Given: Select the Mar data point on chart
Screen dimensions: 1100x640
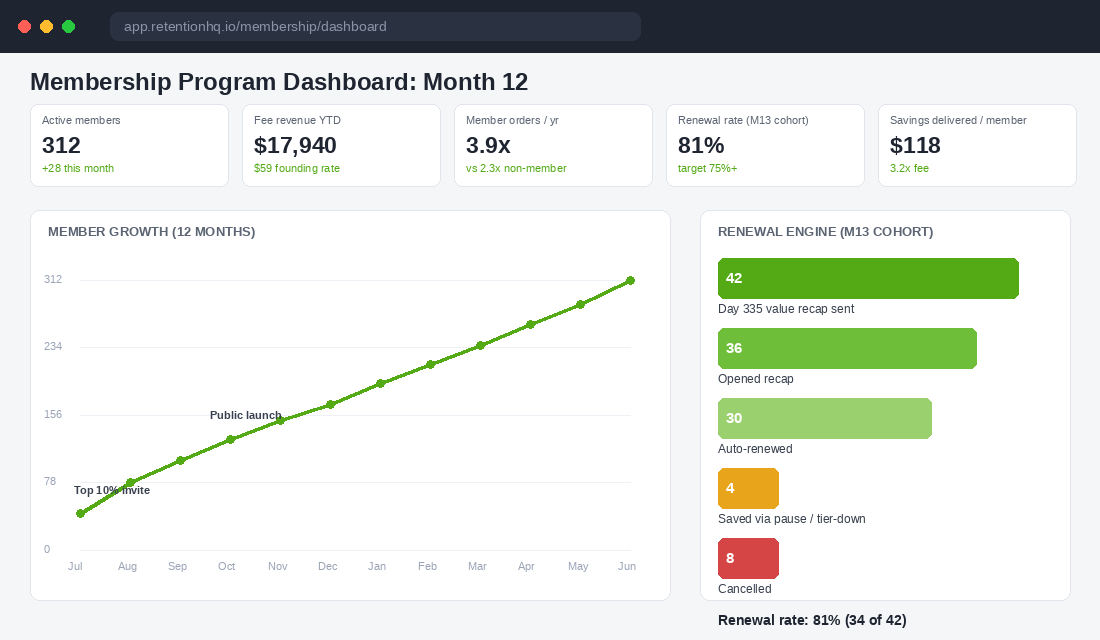Looking at the screenshot, I should click(x=481, y=345).
